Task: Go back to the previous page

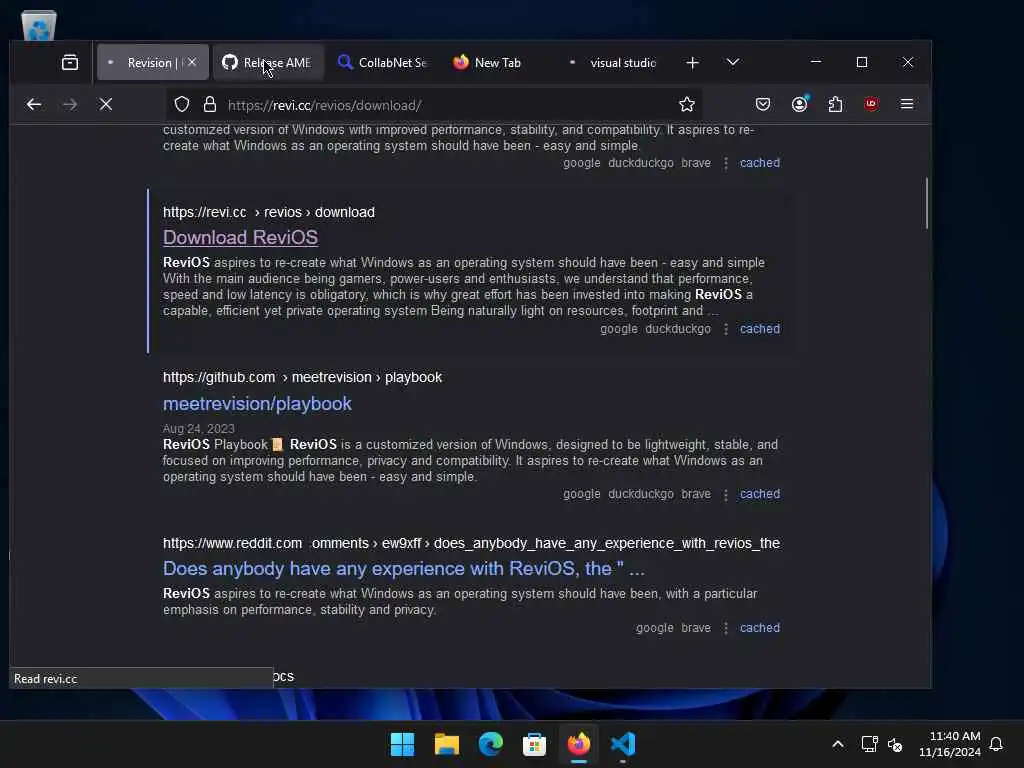Action: pyautogui.click(x=34, y=104)
